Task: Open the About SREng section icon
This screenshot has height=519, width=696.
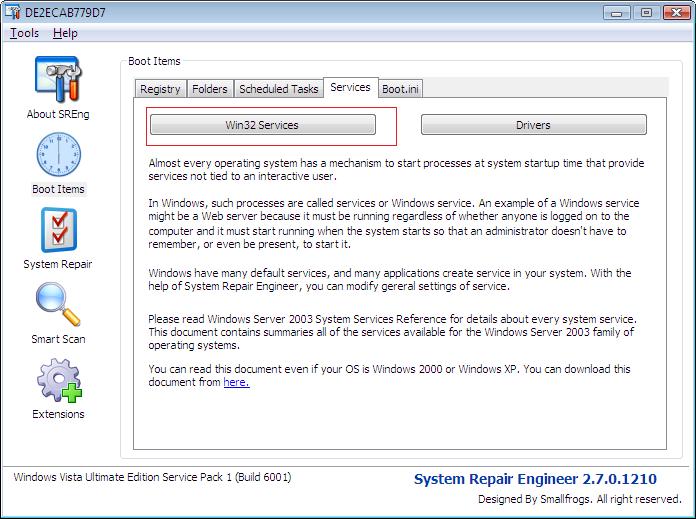Action: coord(58,80)
